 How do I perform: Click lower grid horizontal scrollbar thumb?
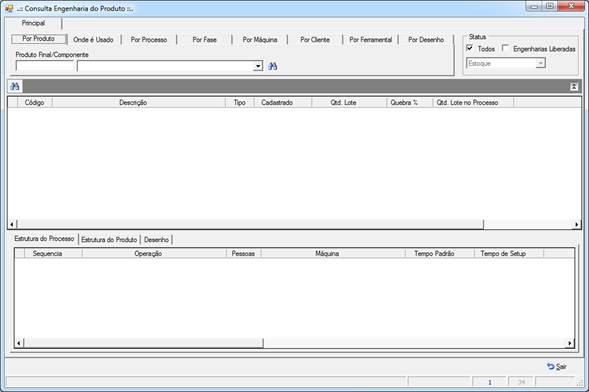click(143, 343)
